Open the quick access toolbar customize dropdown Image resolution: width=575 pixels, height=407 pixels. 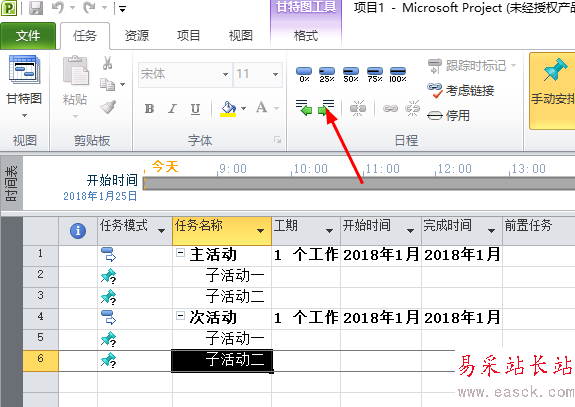[122, 8]
